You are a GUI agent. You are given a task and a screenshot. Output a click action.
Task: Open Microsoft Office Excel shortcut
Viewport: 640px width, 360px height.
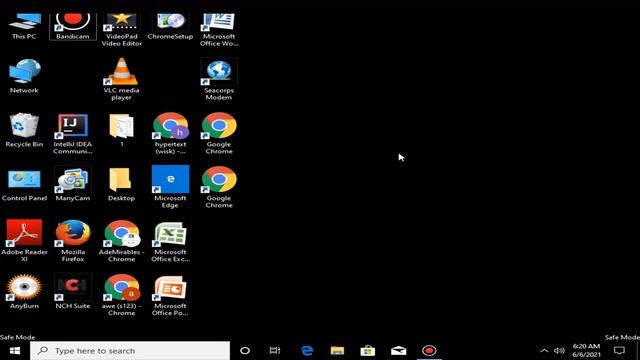170,241
